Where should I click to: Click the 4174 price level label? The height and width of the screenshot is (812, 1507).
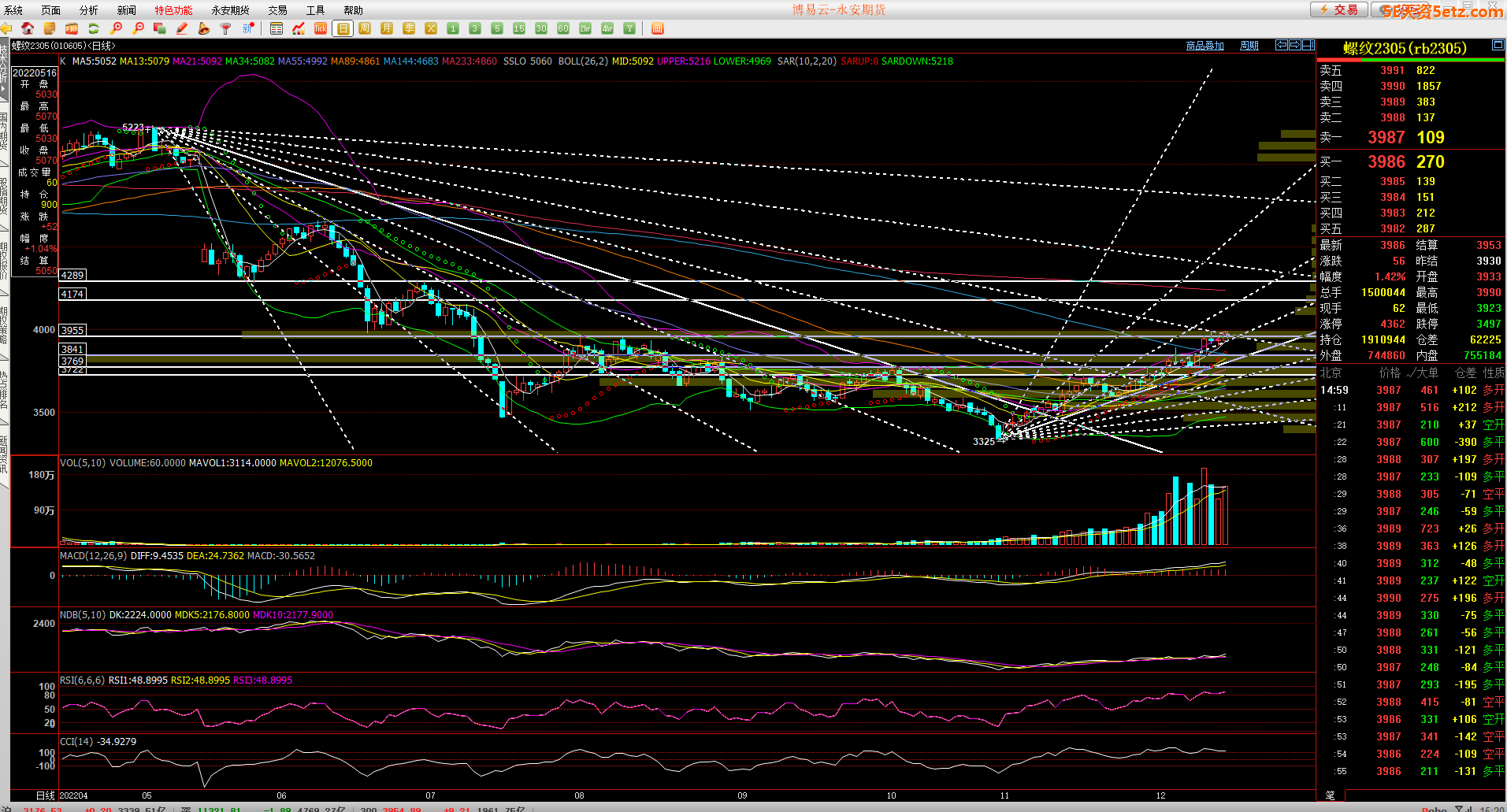click(72, 294)
